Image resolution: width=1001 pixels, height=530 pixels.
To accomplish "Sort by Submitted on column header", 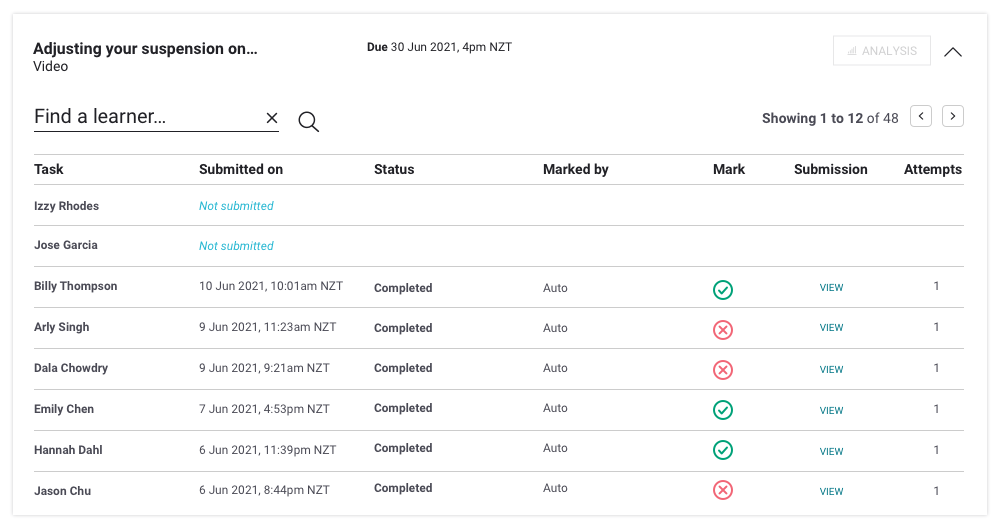I will click(241, 169).
